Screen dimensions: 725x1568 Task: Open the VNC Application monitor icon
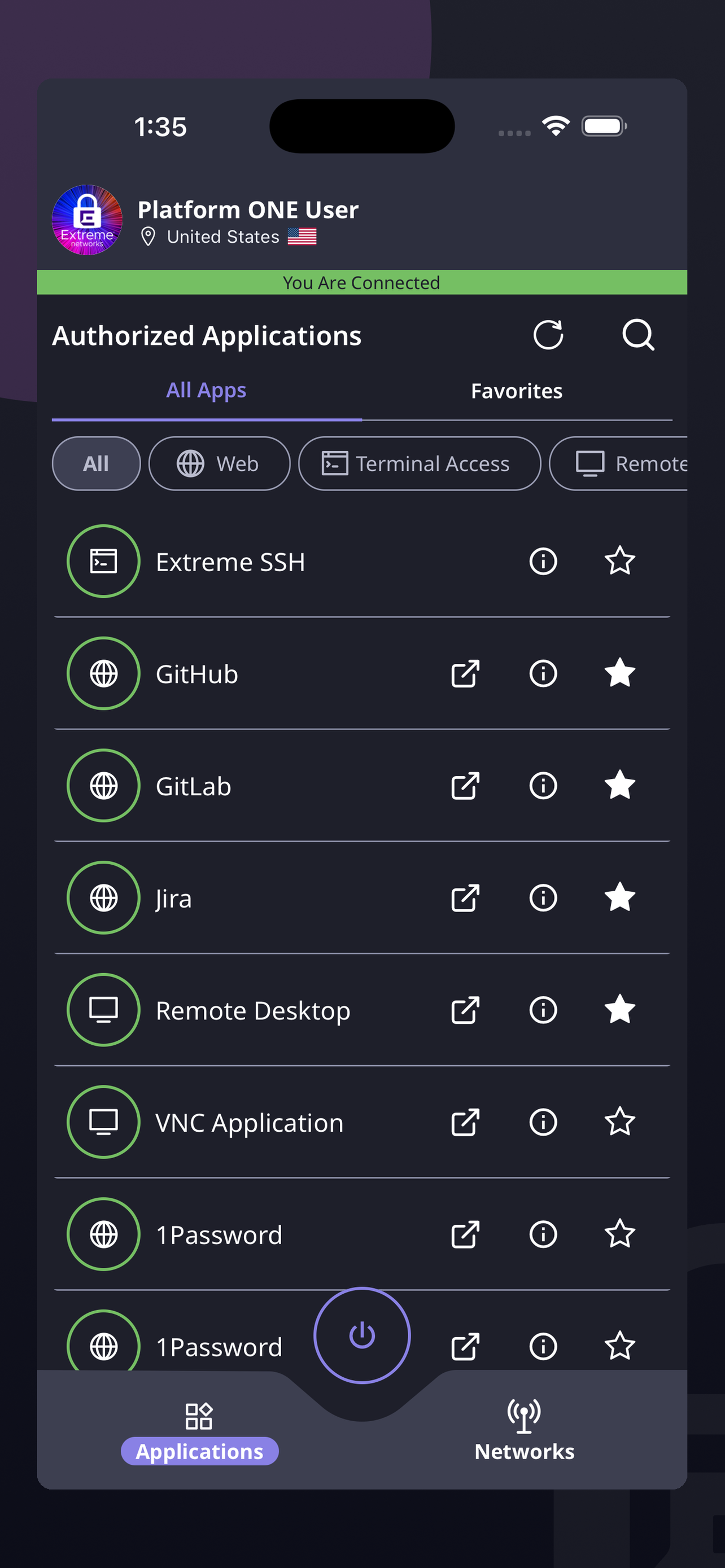click(x=103, y=1121)
